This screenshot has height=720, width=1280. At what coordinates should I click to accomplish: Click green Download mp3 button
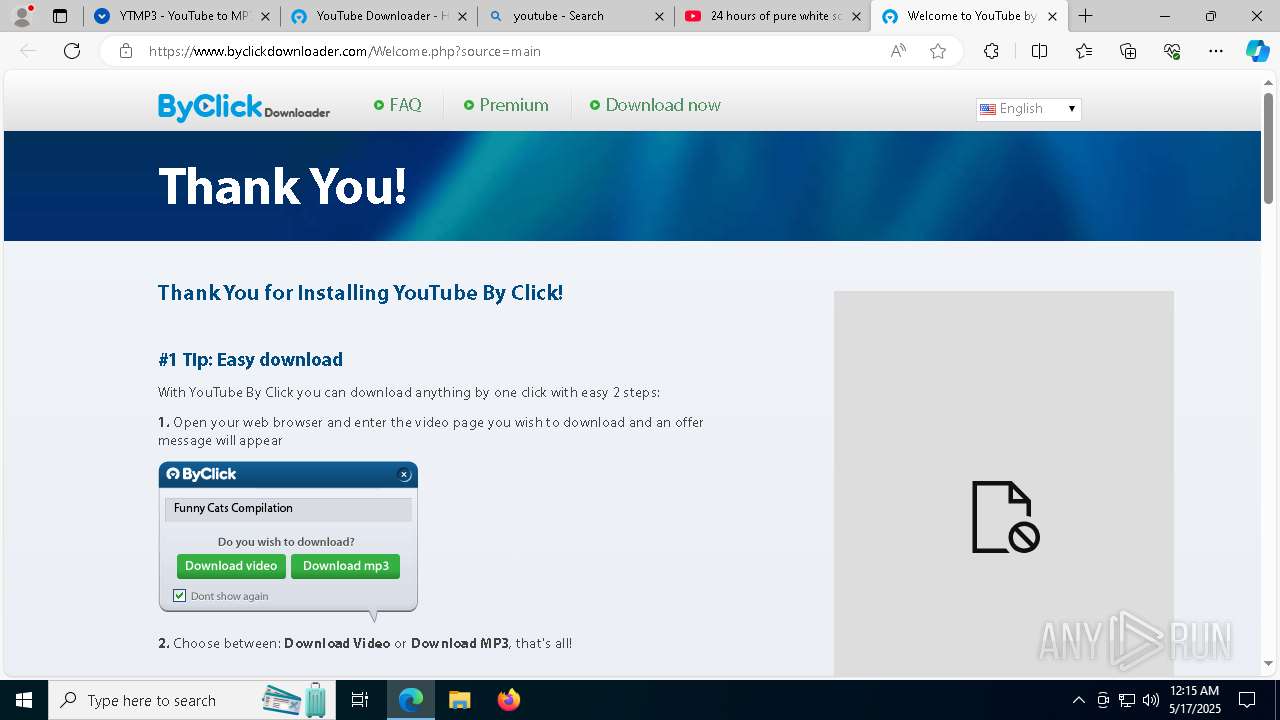(346, 566)
